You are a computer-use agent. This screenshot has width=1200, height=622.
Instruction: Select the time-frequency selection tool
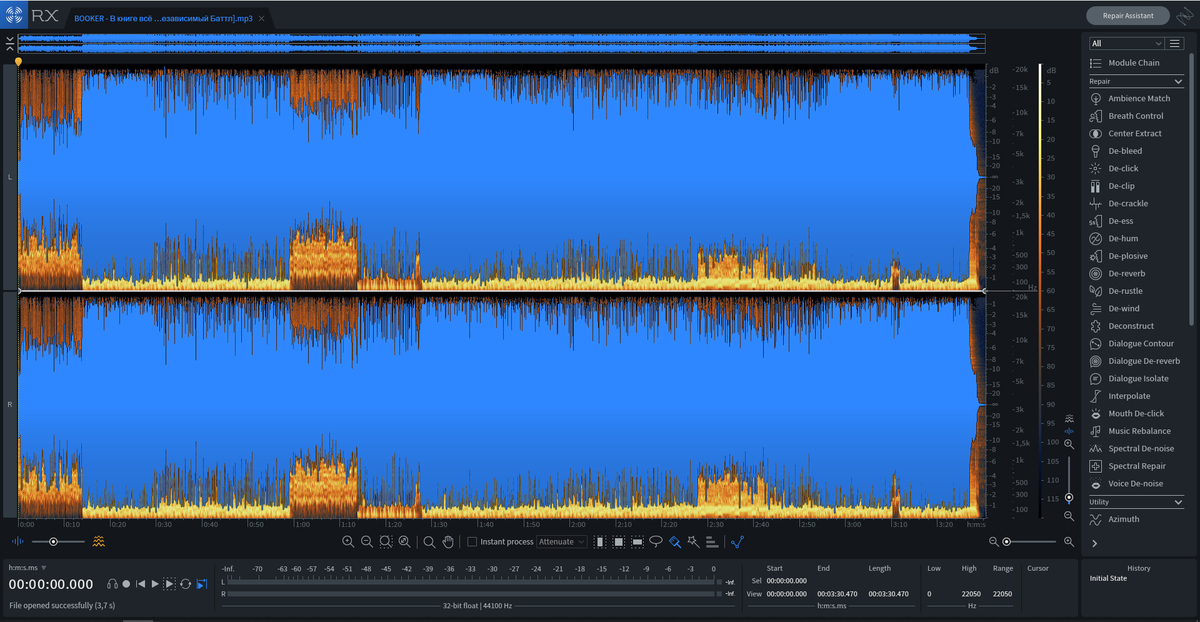point(618,541)
